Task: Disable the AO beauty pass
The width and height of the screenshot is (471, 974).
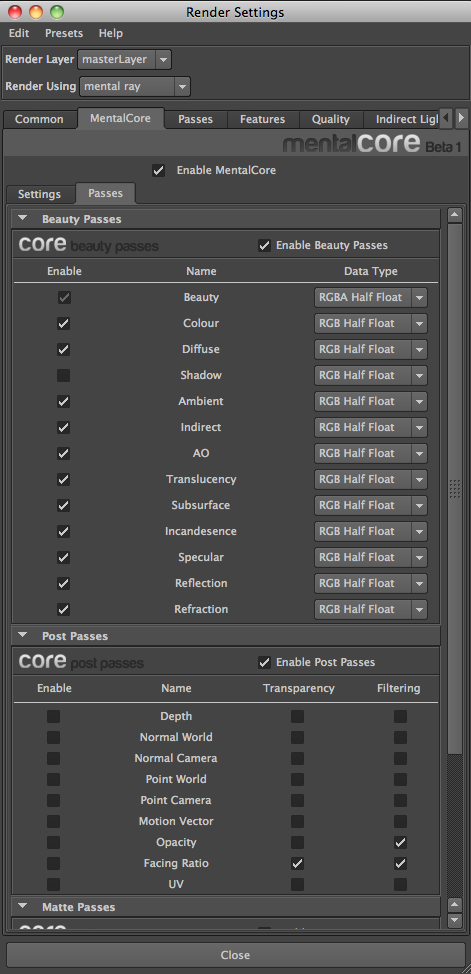Action: (x=63, y=453)
